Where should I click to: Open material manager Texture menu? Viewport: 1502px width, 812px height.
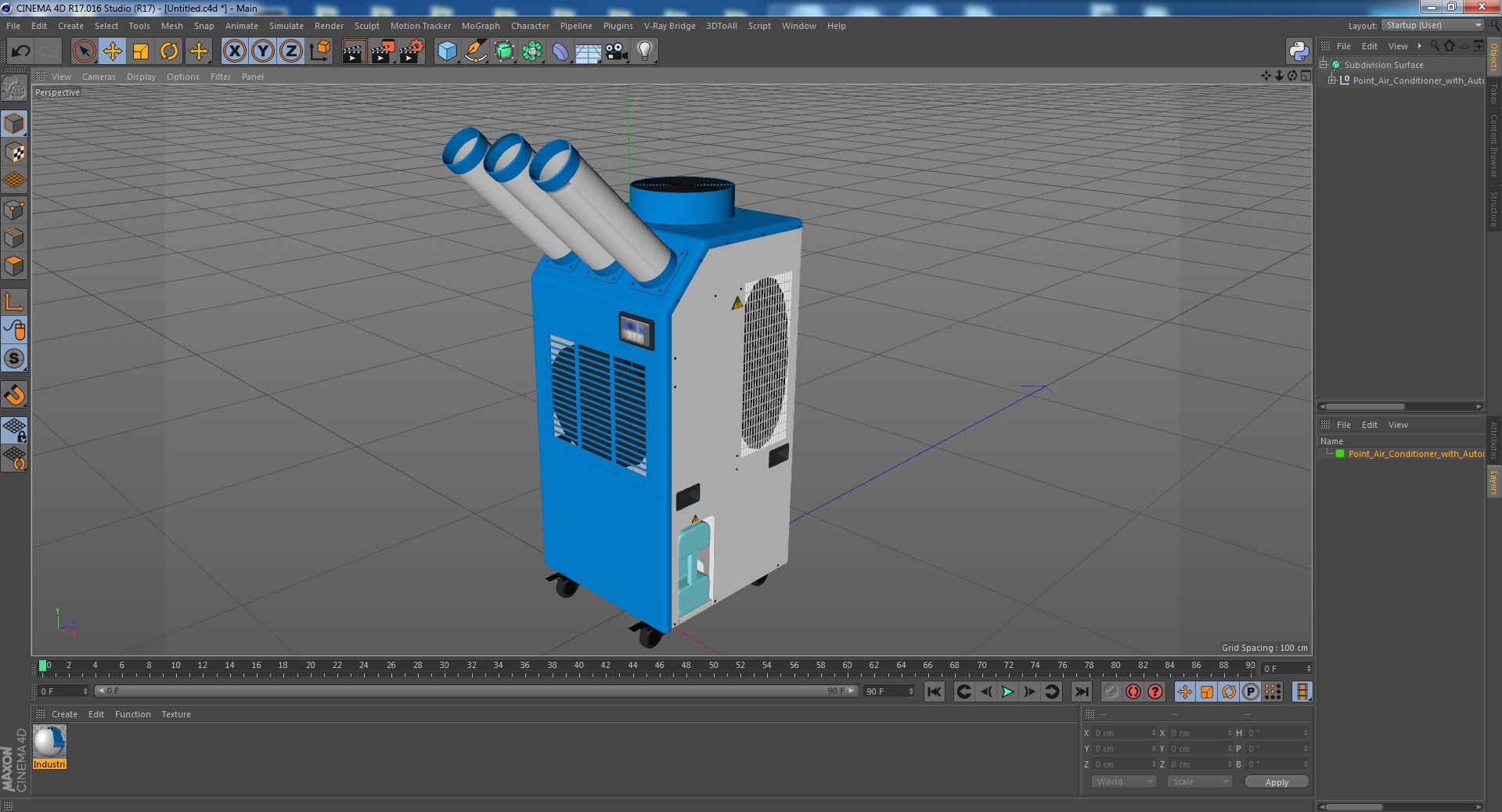[x=176, y=714]
